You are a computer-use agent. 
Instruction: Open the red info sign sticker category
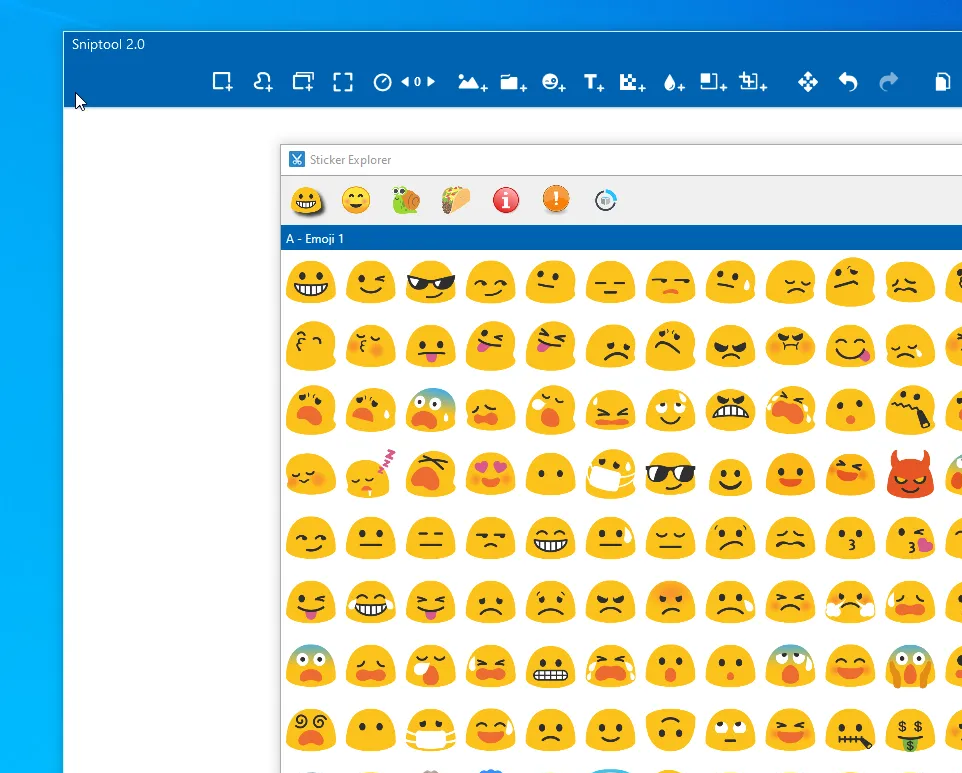(506, 200)
